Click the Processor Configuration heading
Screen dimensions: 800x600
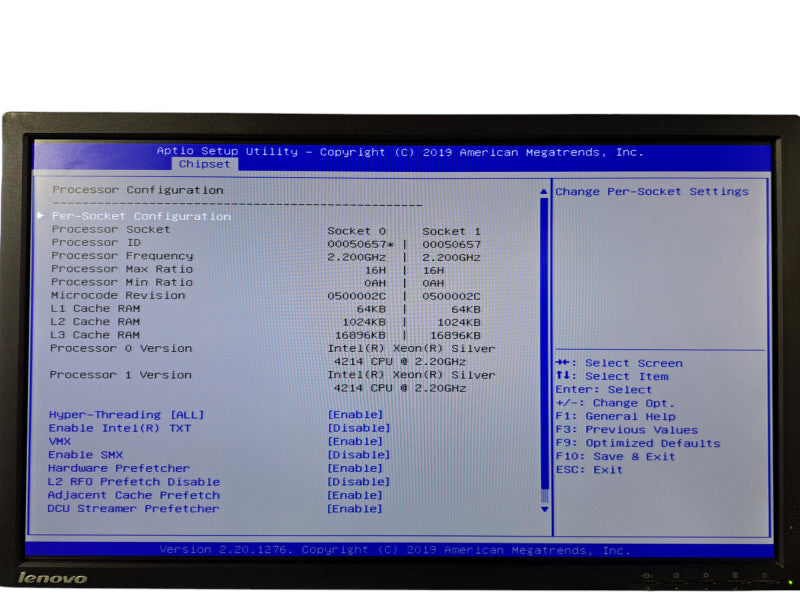tap(138, 190)
